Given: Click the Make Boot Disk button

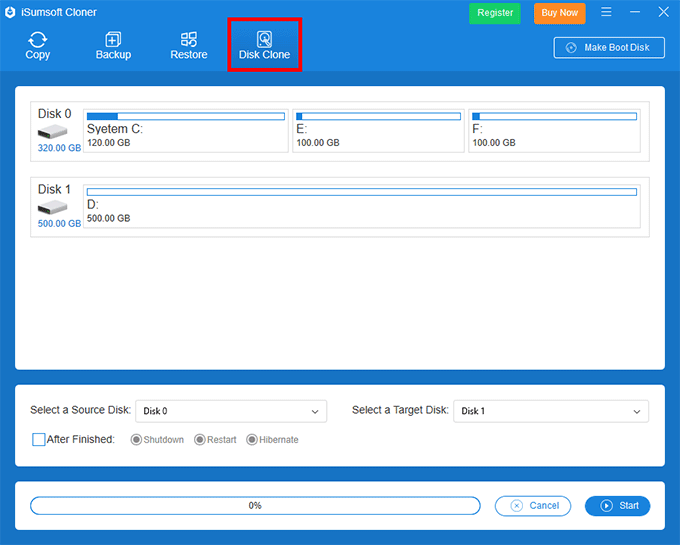Looking at the screenshot, I should (609, 48).
